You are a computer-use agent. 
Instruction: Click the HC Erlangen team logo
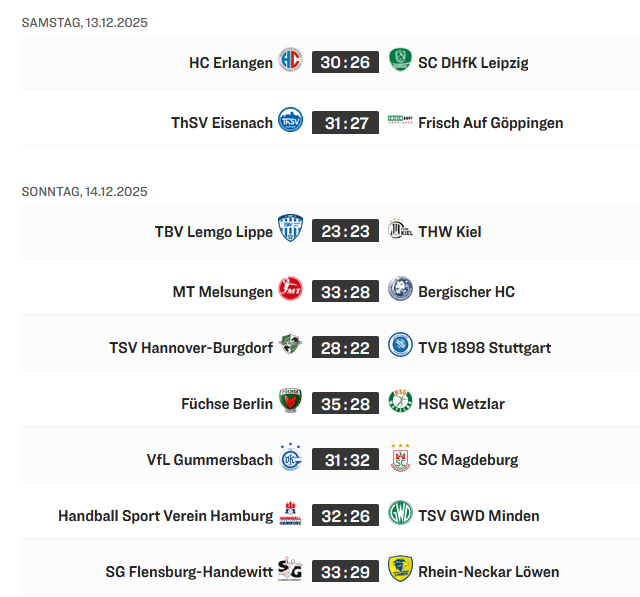click(x=290, y=61)
